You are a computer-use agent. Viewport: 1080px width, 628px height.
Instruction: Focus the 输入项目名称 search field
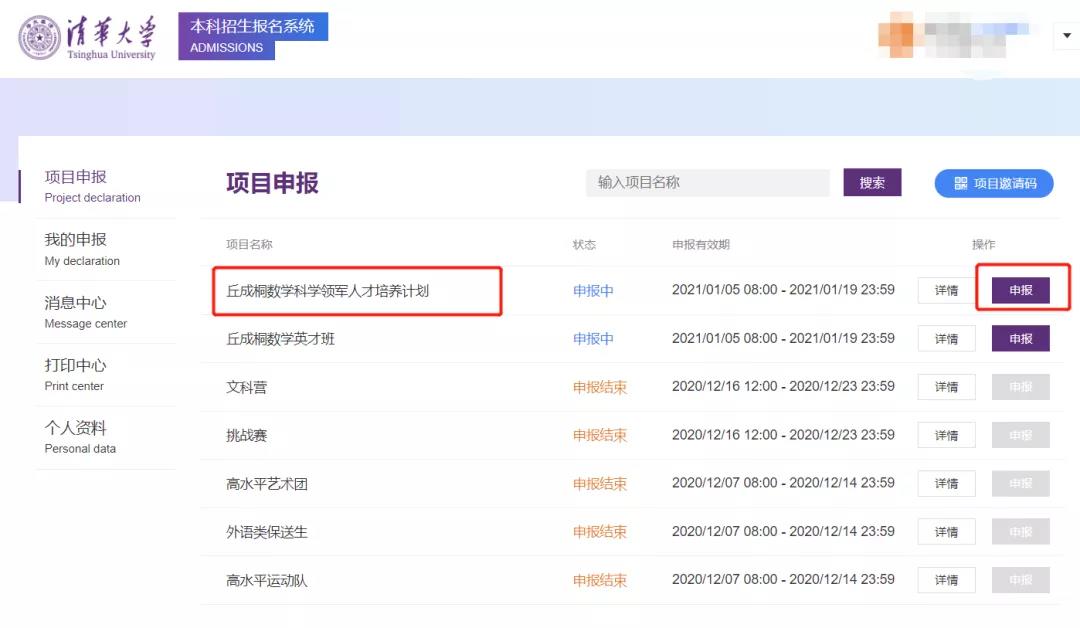(707, 183)
